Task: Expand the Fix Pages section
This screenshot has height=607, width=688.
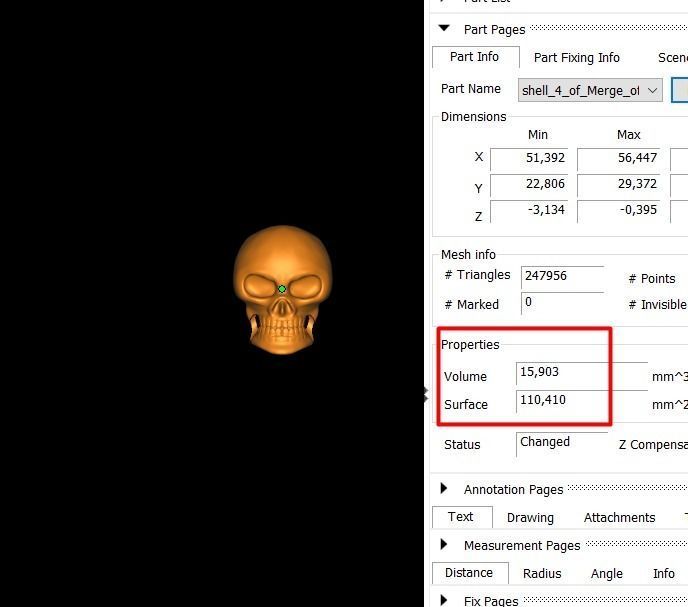Action: [444, 600]
